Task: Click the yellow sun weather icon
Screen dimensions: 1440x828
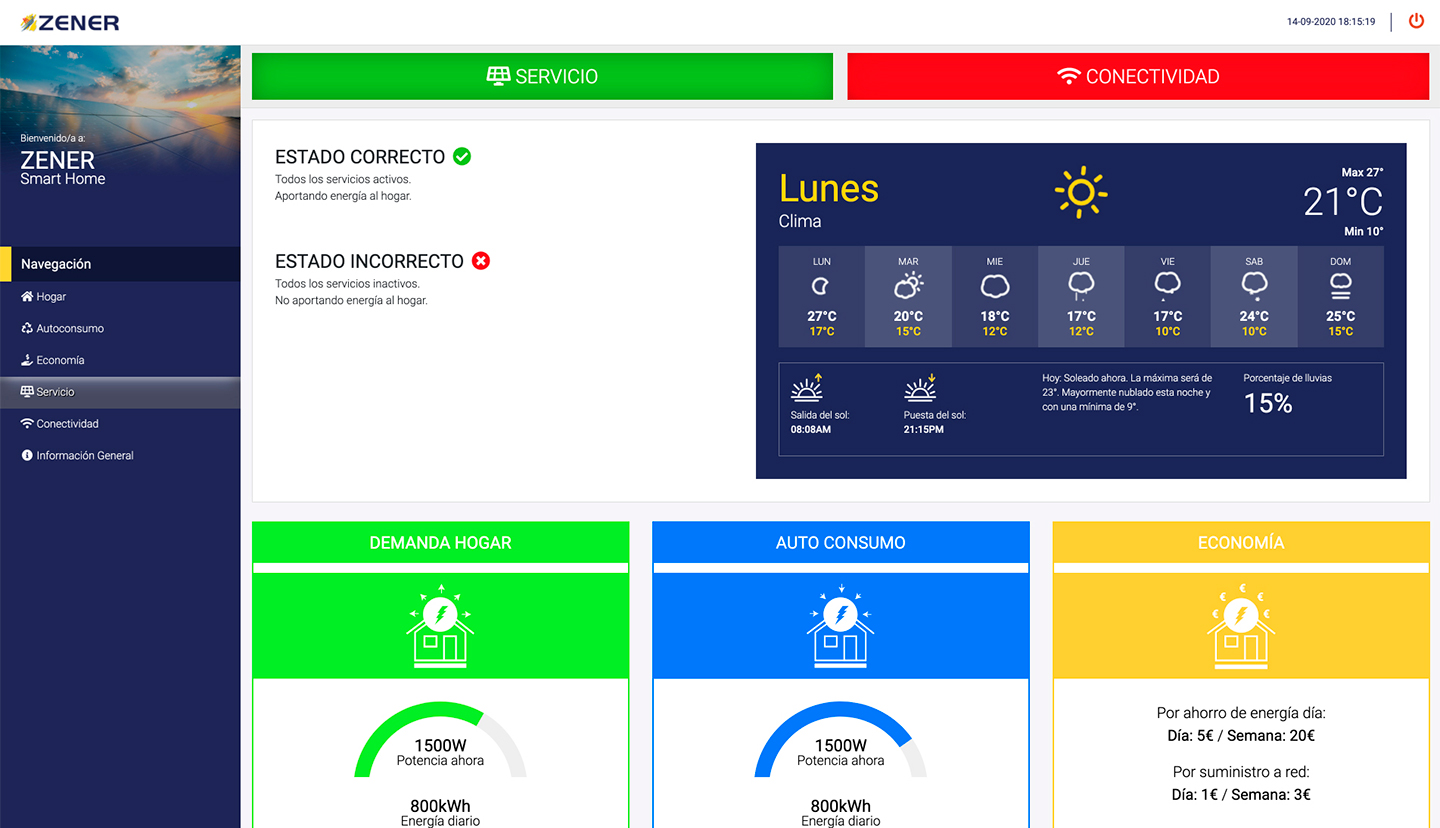Action: click(1080, 192)
